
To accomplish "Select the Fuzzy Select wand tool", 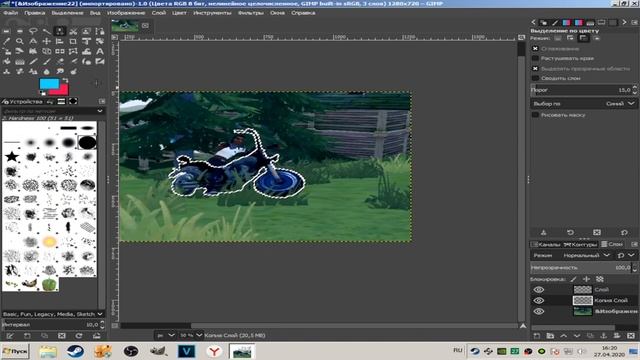I will [47, 31].
